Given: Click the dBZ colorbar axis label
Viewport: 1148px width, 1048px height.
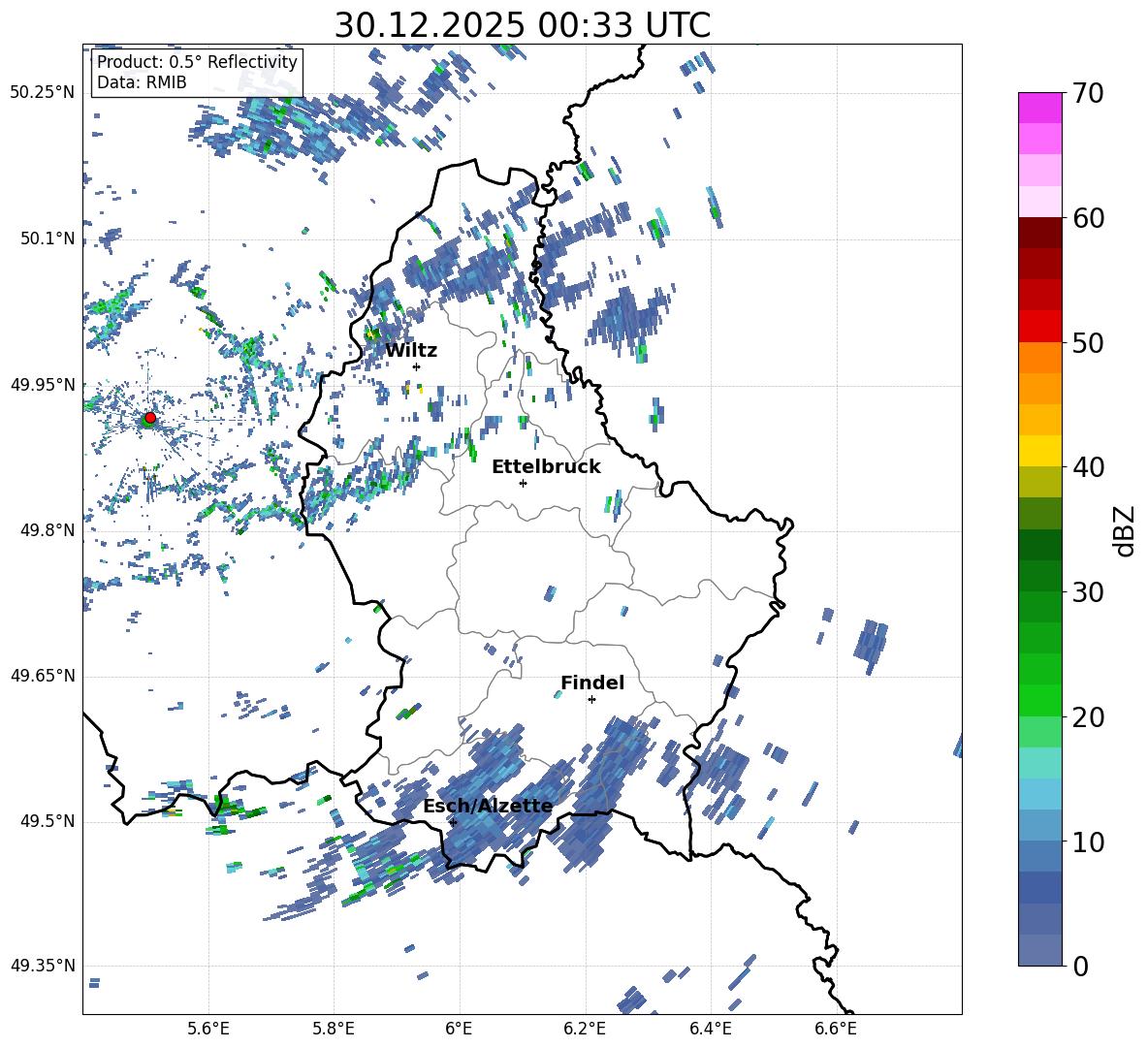Looking at the screenshot, I should tap(1125, 530).
